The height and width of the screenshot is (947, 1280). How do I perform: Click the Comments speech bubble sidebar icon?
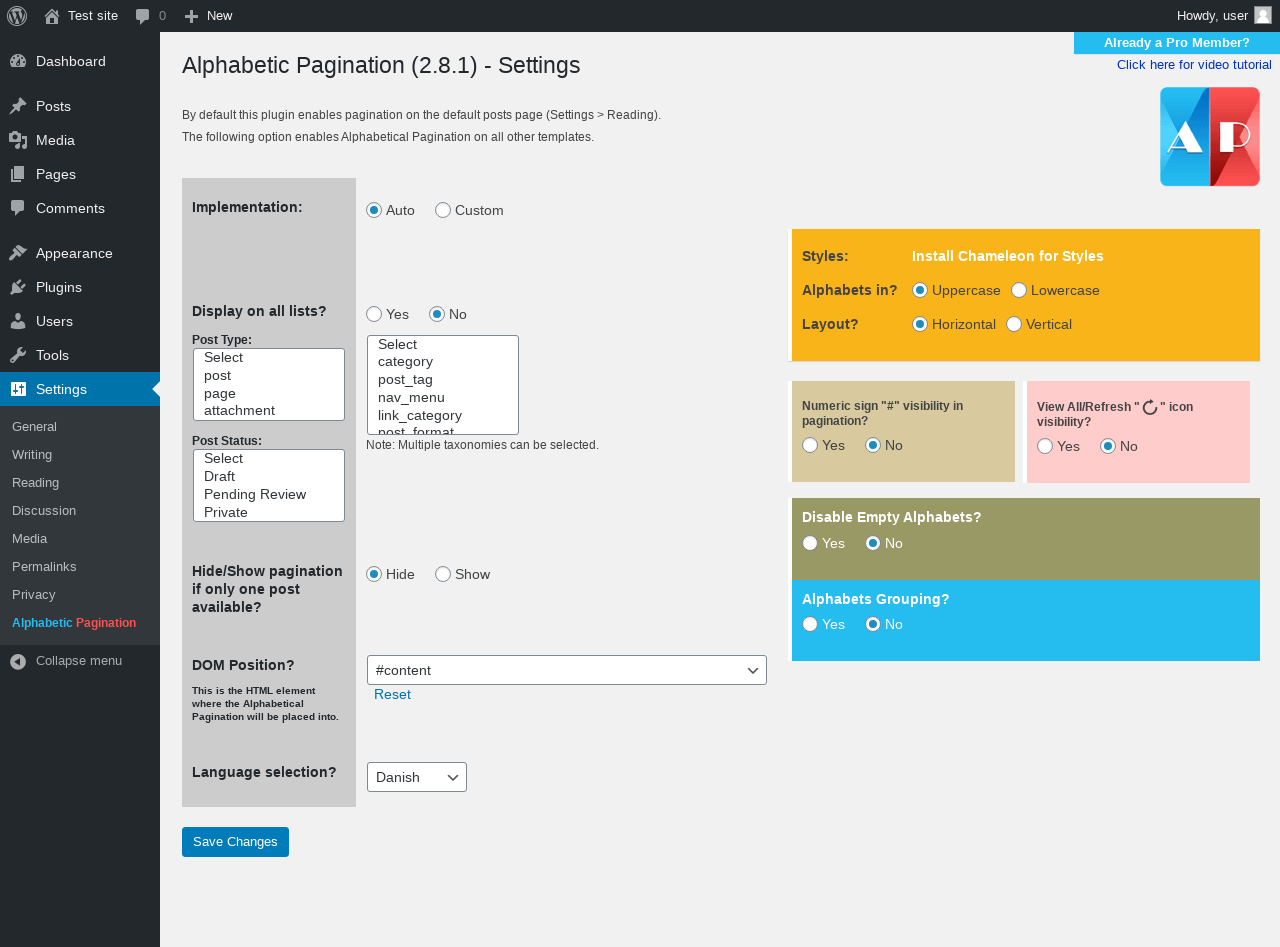[x=18, y=208]
